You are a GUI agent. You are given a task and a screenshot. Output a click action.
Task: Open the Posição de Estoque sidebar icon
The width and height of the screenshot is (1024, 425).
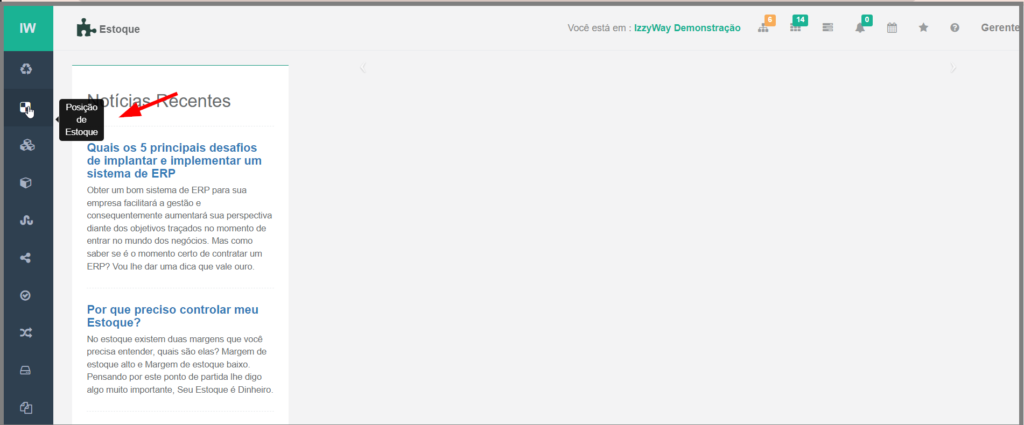[x=27, y=108]
